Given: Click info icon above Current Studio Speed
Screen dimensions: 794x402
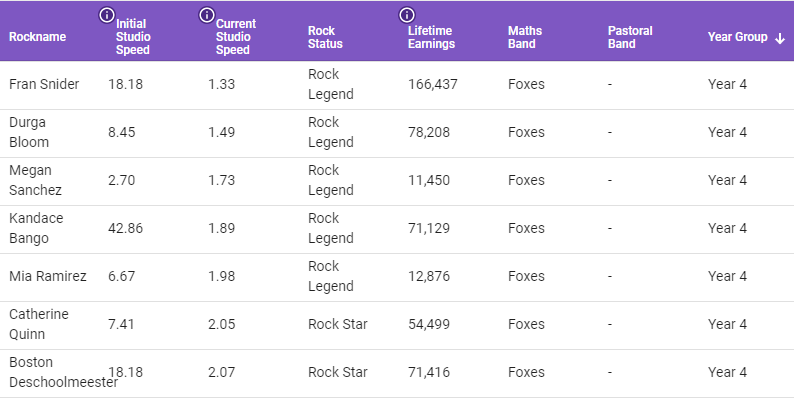Looking at the screenshot, I should tap(207, 15).
